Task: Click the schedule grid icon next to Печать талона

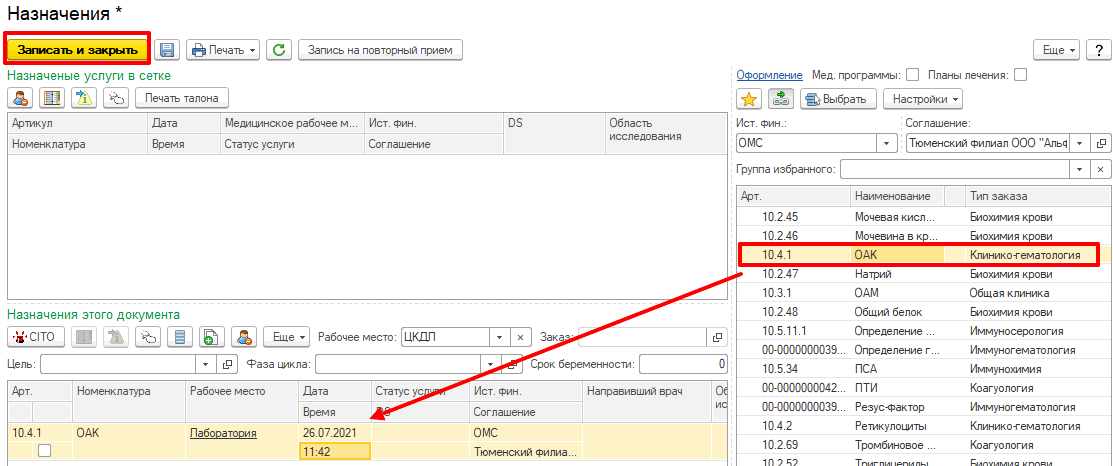Action: [52, 98]
